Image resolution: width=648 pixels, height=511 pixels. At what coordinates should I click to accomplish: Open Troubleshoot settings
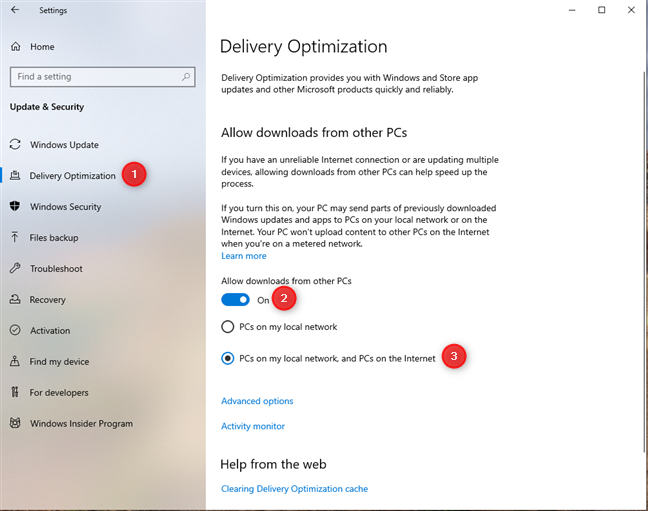pos(56,269)
